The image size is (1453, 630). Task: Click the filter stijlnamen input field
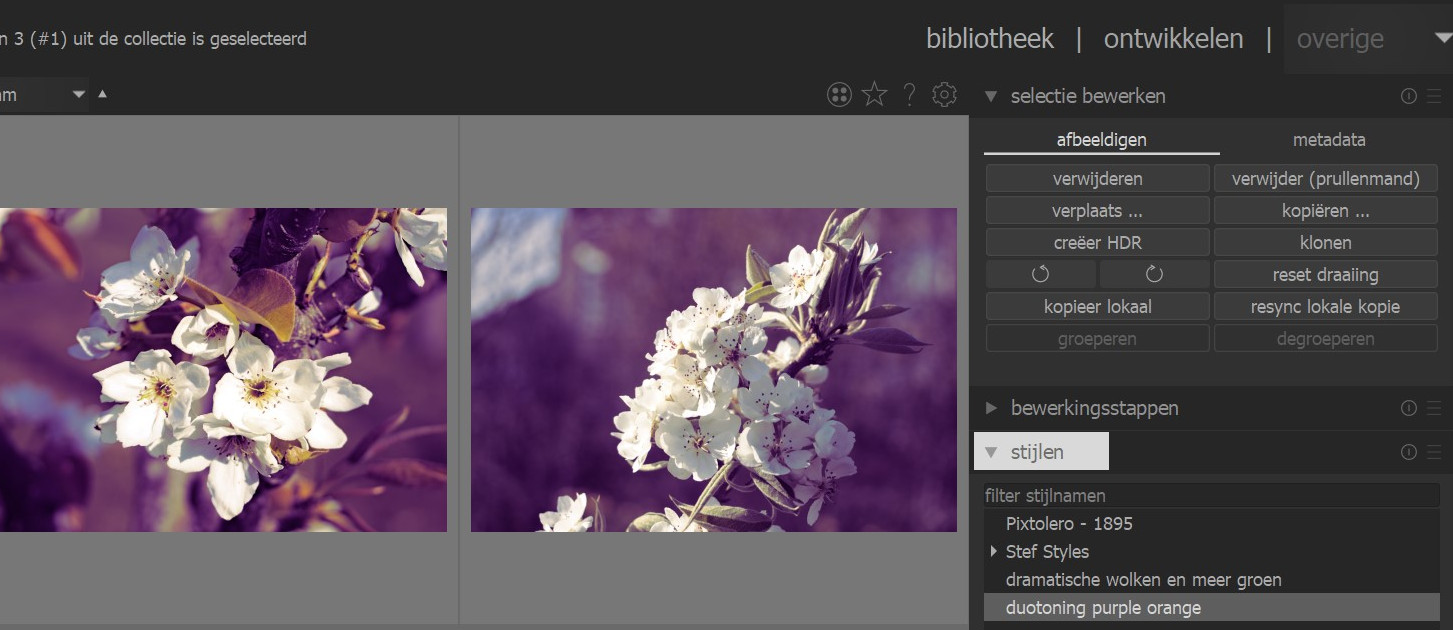tap(1210, 496)
